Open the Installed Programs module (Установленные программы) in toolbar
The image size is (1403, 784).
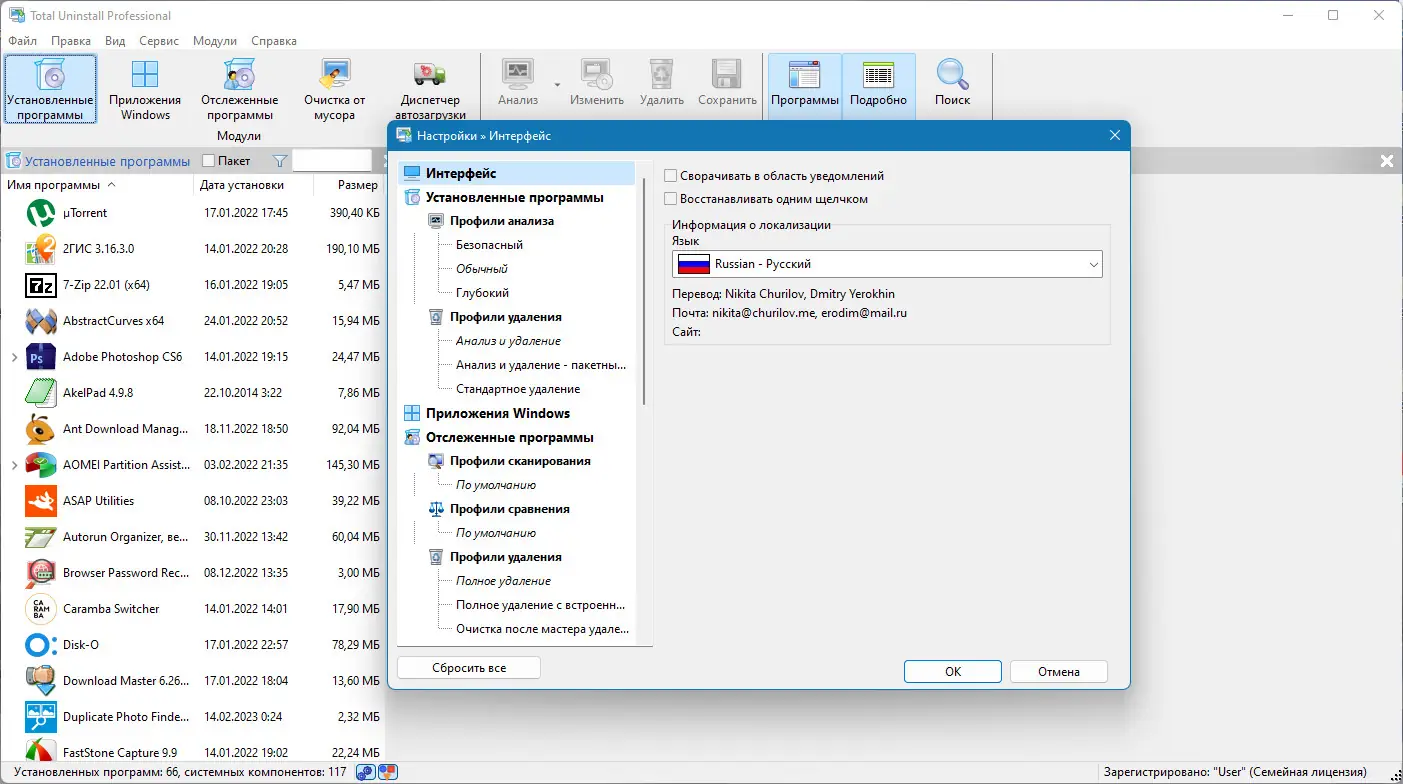coord(50,89)
